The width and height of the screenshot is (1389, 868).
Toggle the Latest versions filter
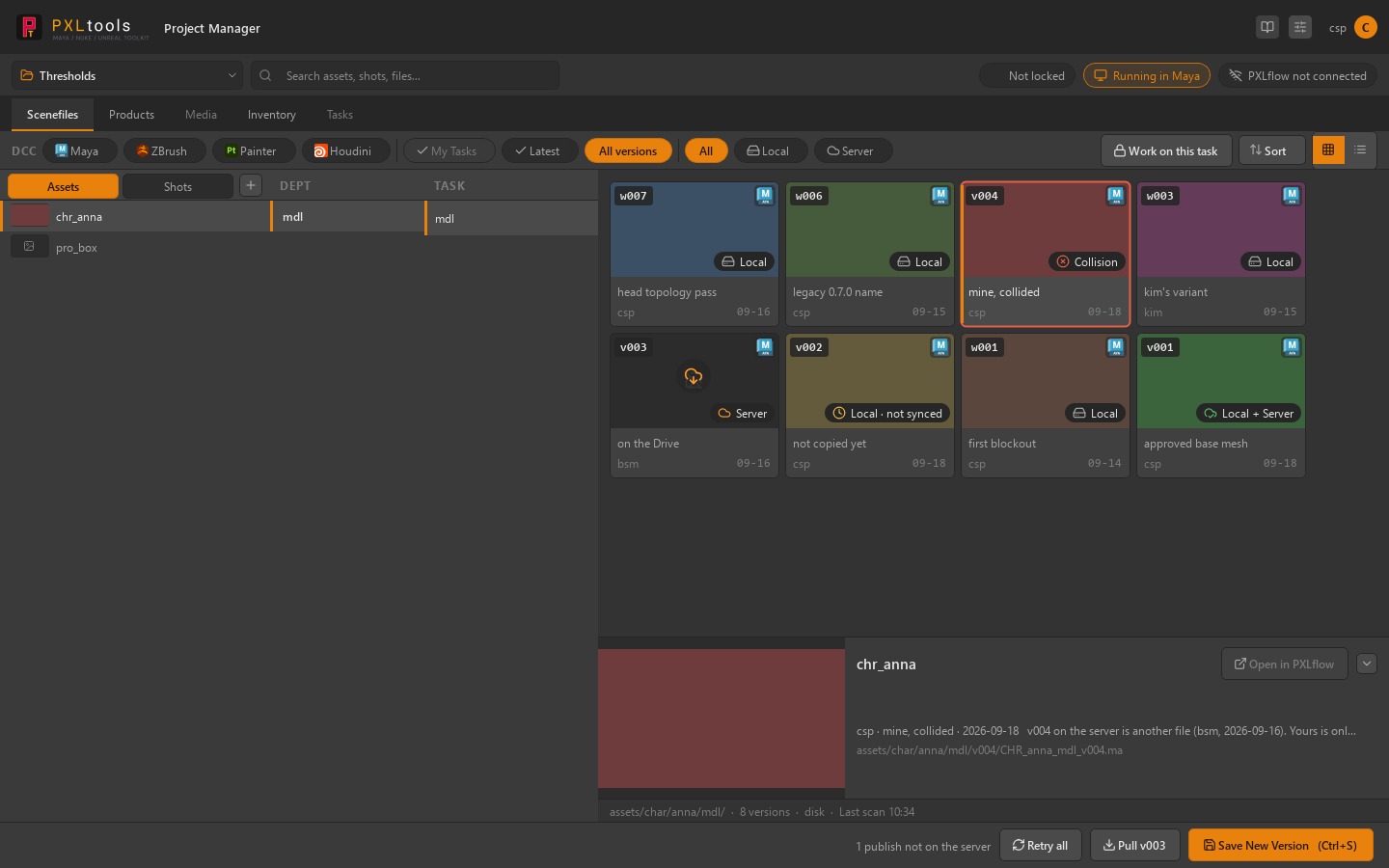point(539,150)
